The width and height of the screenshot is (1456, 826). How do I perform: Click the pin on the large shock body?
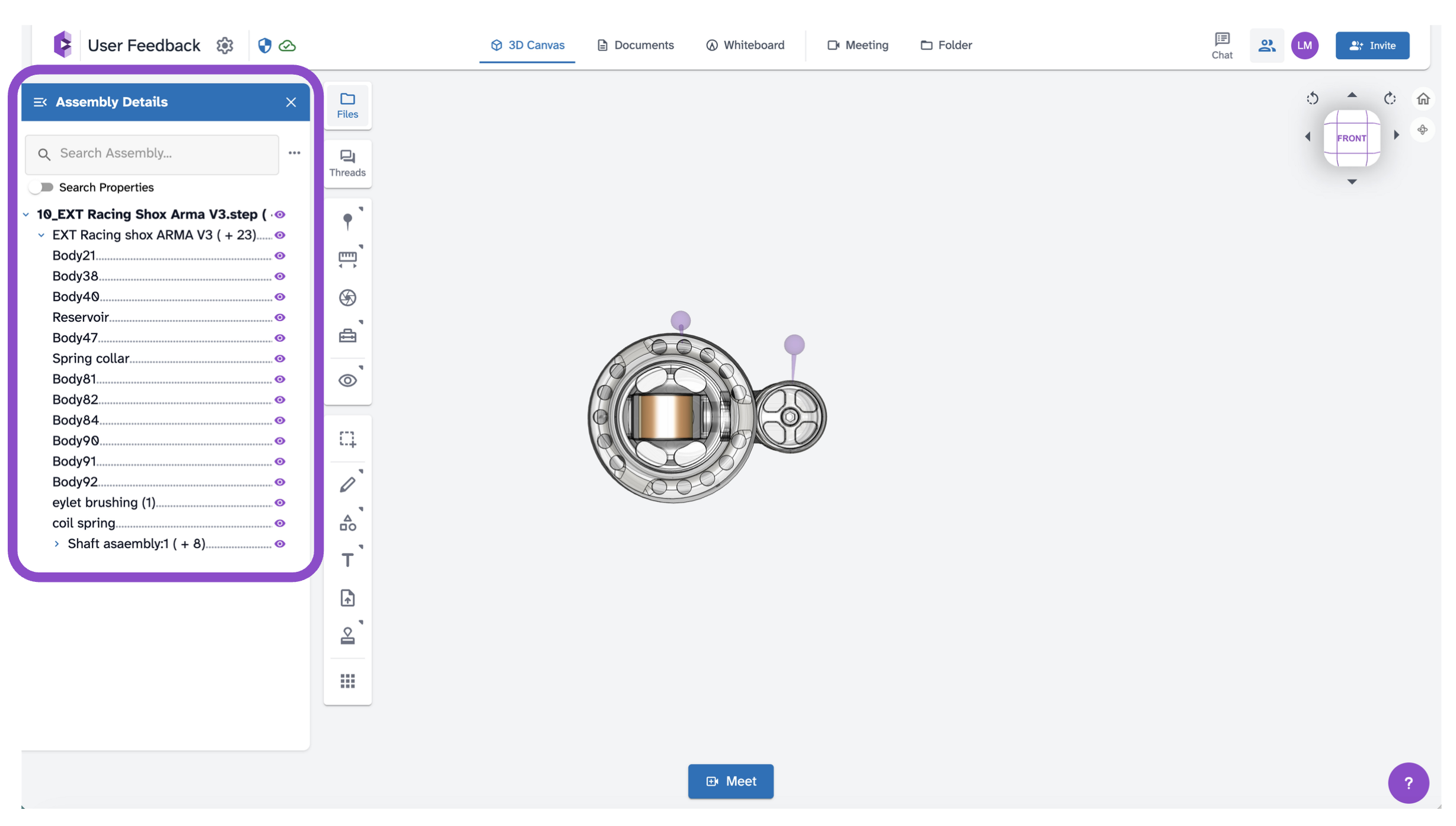point(680,322)
